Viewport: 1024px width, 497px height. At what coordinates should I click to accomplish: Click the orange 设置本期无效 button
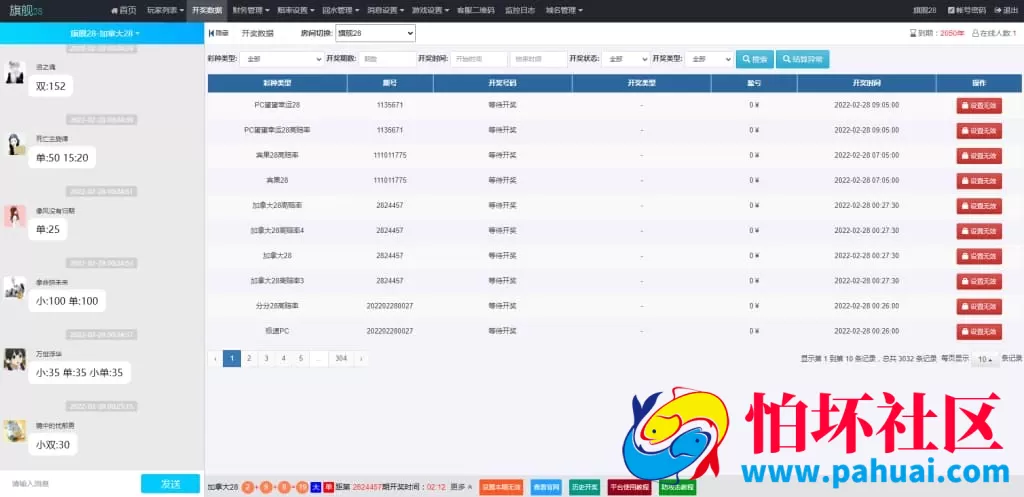501,487
